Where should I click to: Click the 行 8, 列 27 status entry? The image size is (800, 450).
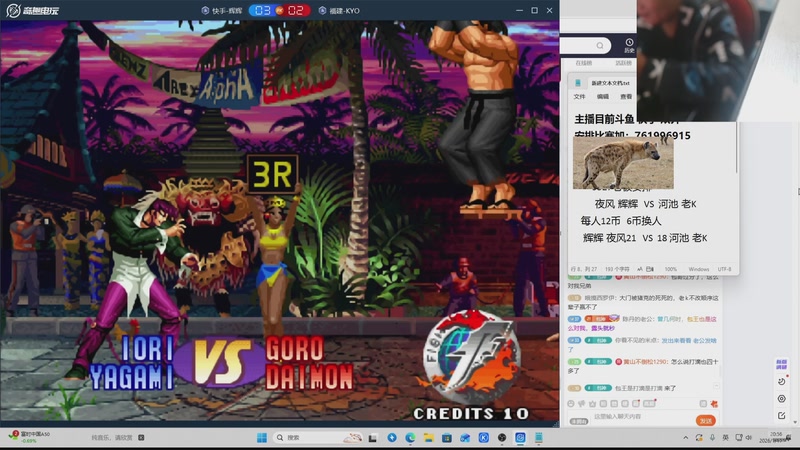pyautogui.click(x=584, y=269)
